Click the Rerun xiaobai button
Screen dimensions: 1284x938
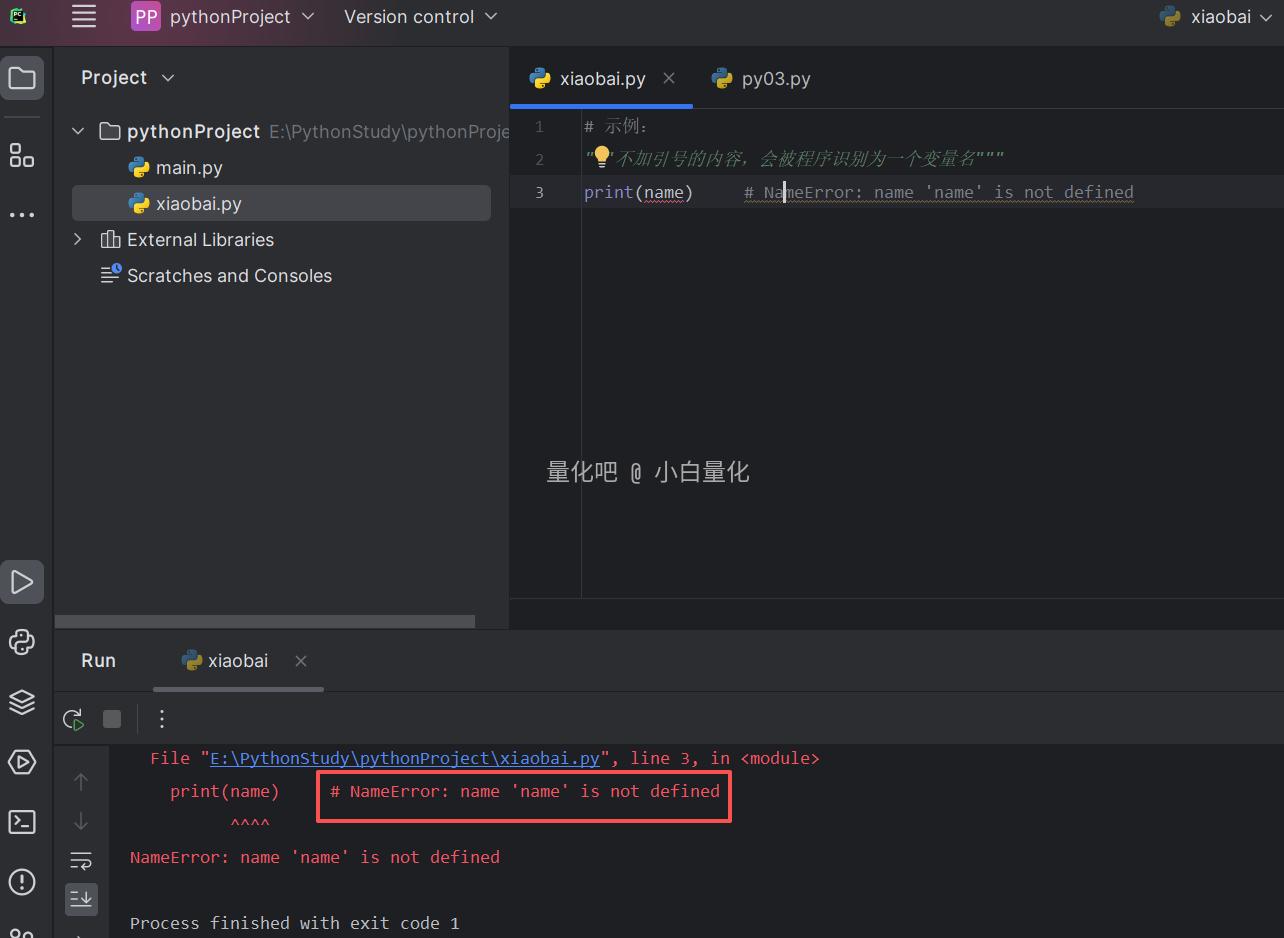click(73, 719)
